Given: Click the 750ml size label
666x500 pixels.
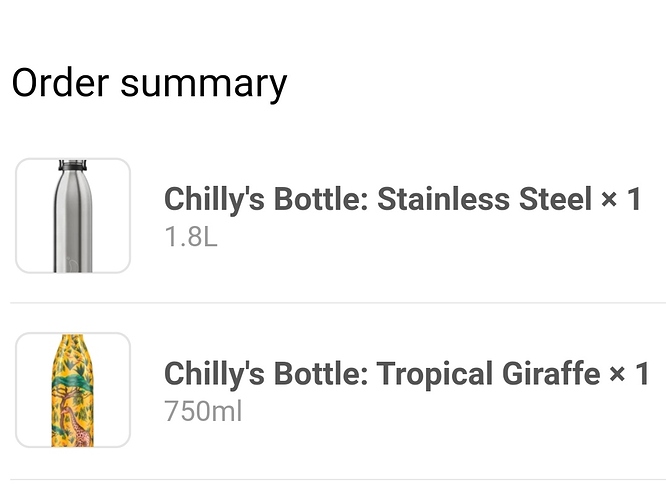Looking at the screenshot, I should [203, 411].
